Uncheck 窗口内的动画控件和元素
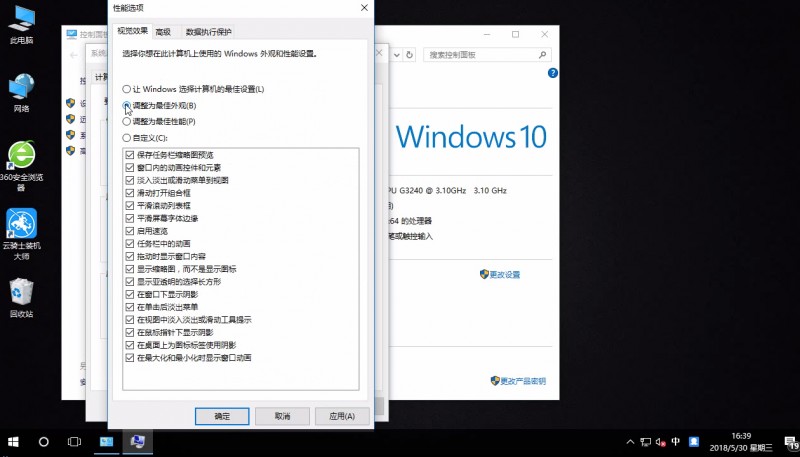Viewport: 800px width, 457px height. (130, 167)
